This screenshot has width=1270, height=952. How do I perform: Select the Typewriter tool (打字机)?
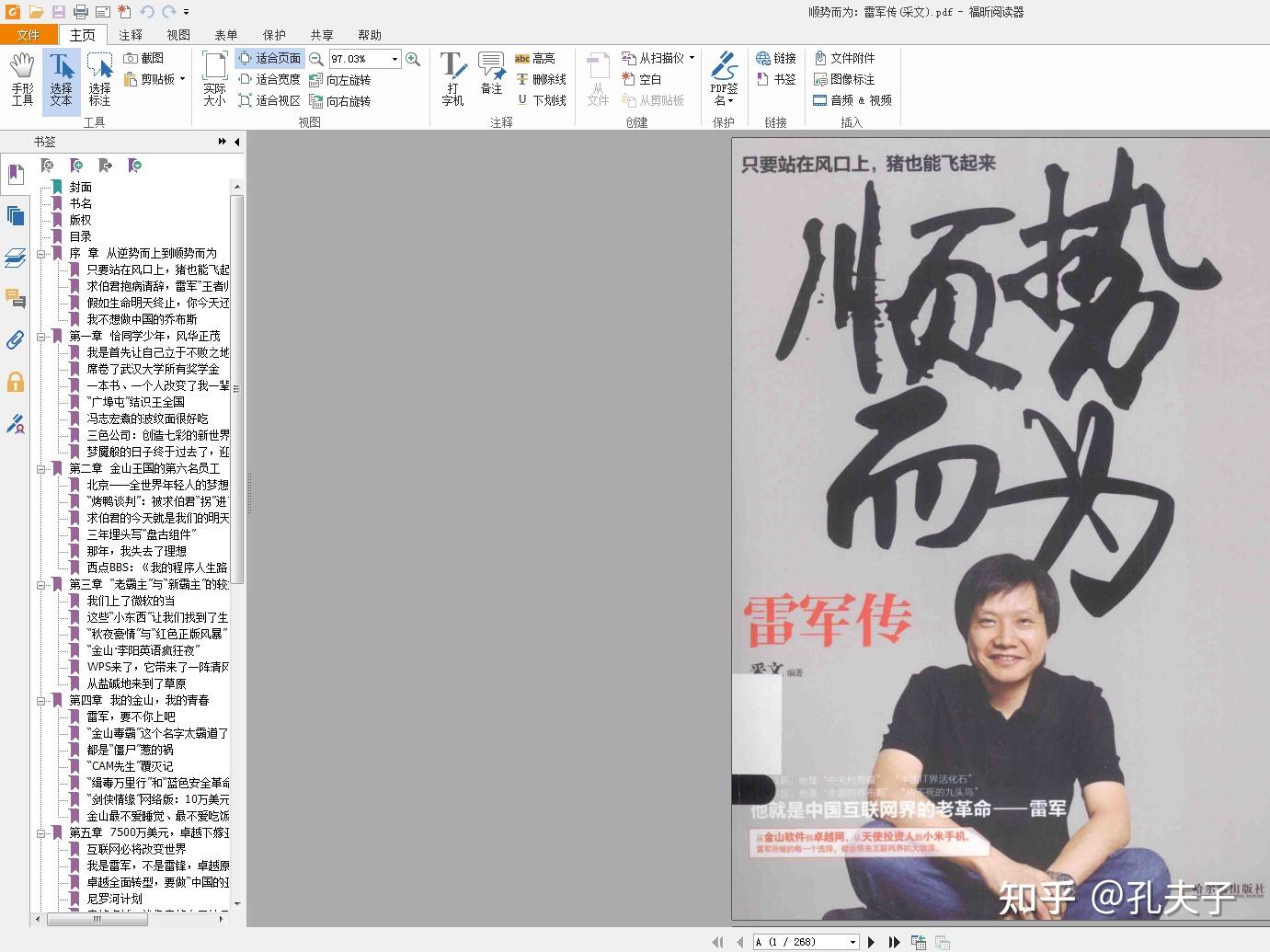click(x=452, y=79)
